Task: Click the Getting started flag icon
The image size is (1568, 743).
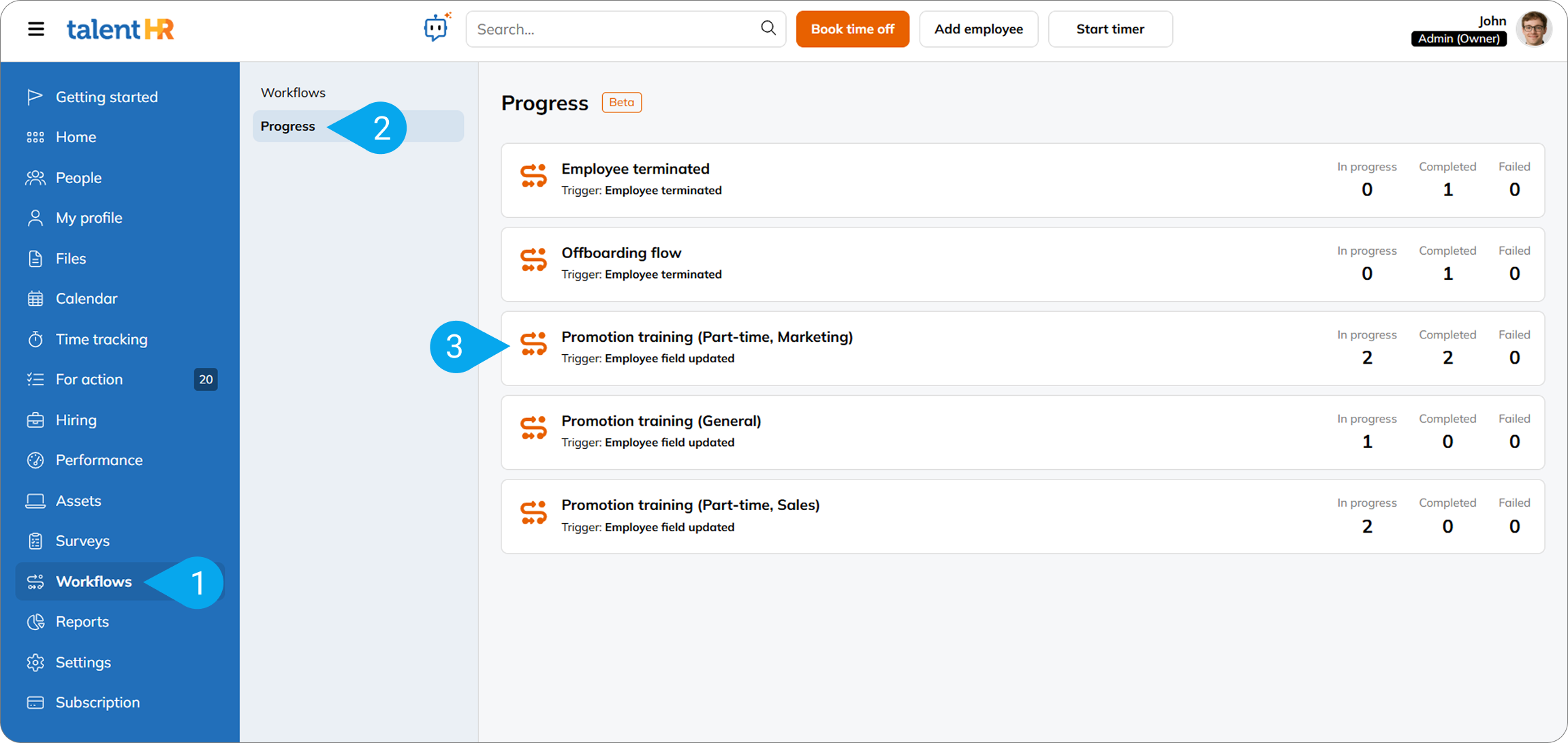Action: click(35, 97)
